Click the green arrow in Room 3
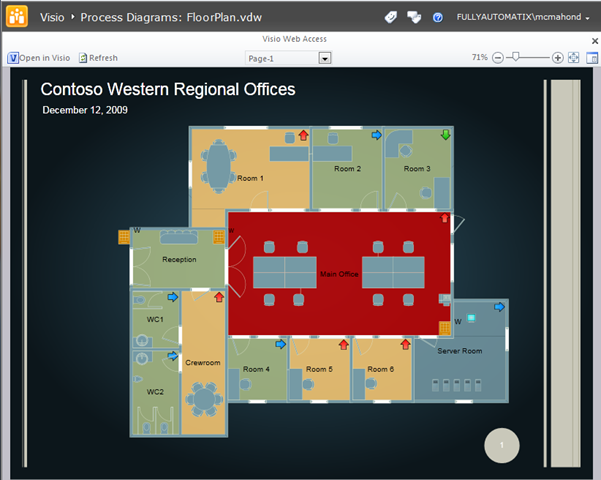Screen dimensions: 601x480 pyautogui.click(x=445, y=135)
